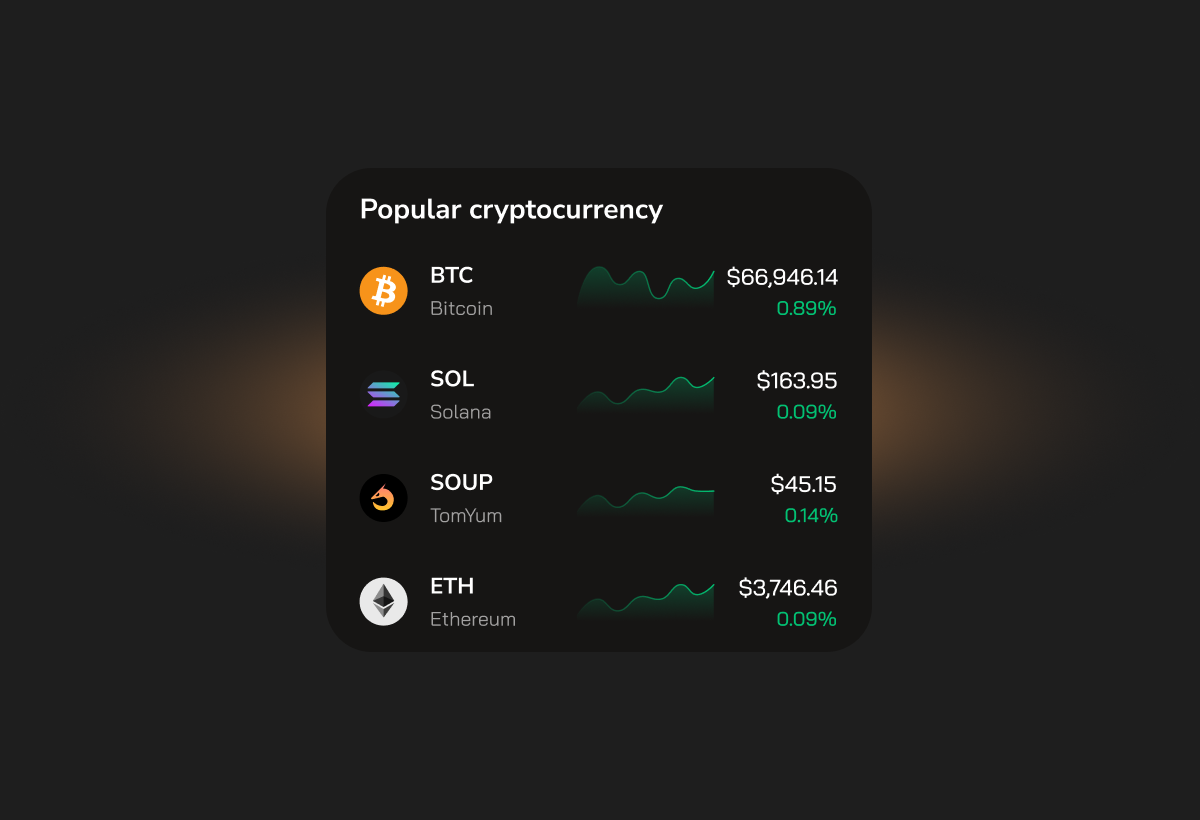The image size is (1200, 820).
Task: Open the BTC ticker label
Action: (452, 275)
